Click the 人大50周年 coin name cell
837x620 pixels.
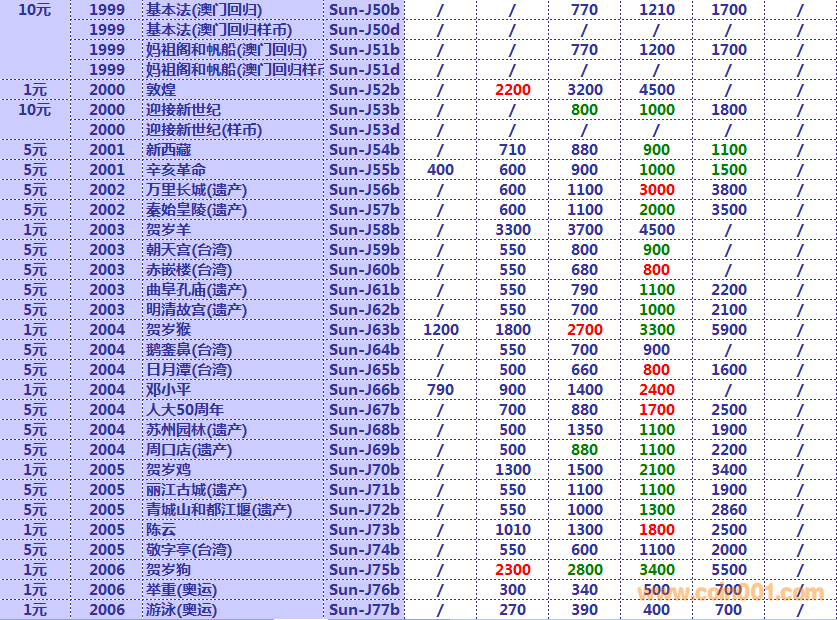coord(185,410)
